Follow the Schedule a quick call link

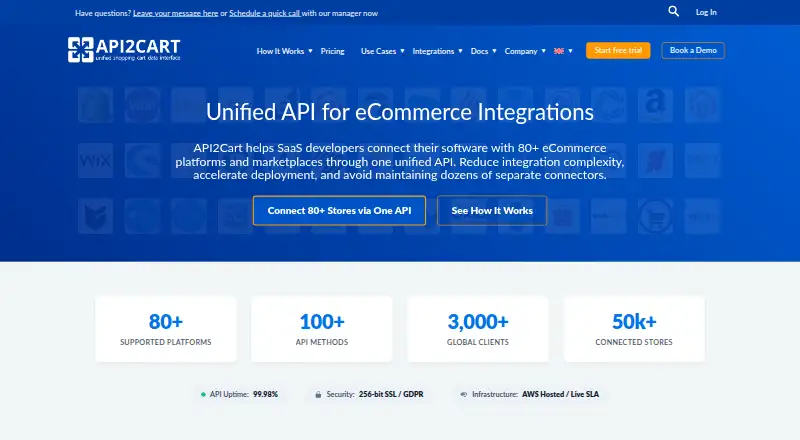tap(265, 13)
